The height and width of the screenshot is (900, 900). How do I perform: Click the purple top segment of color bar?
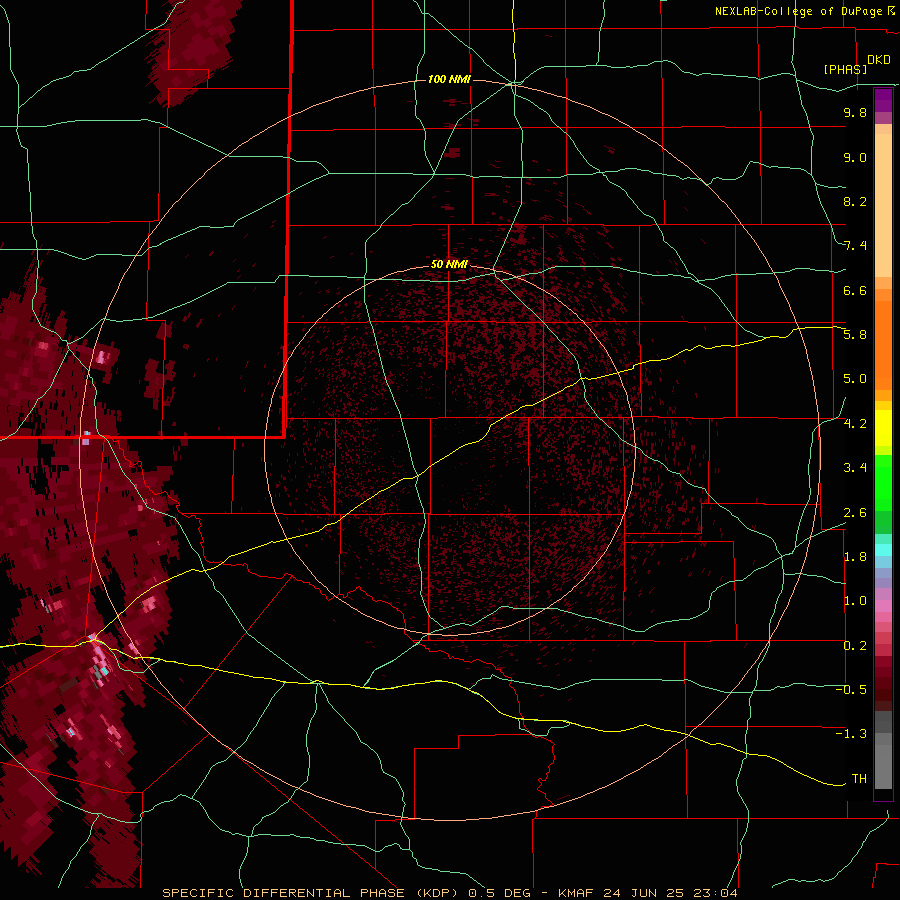tap(883, 100)
